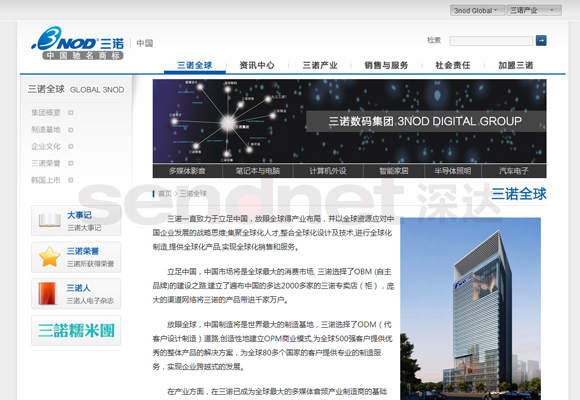Click the gold star icon beside 三诺荣誉
The width and height of the screenshot is (580, 400).
pos(50,257)
